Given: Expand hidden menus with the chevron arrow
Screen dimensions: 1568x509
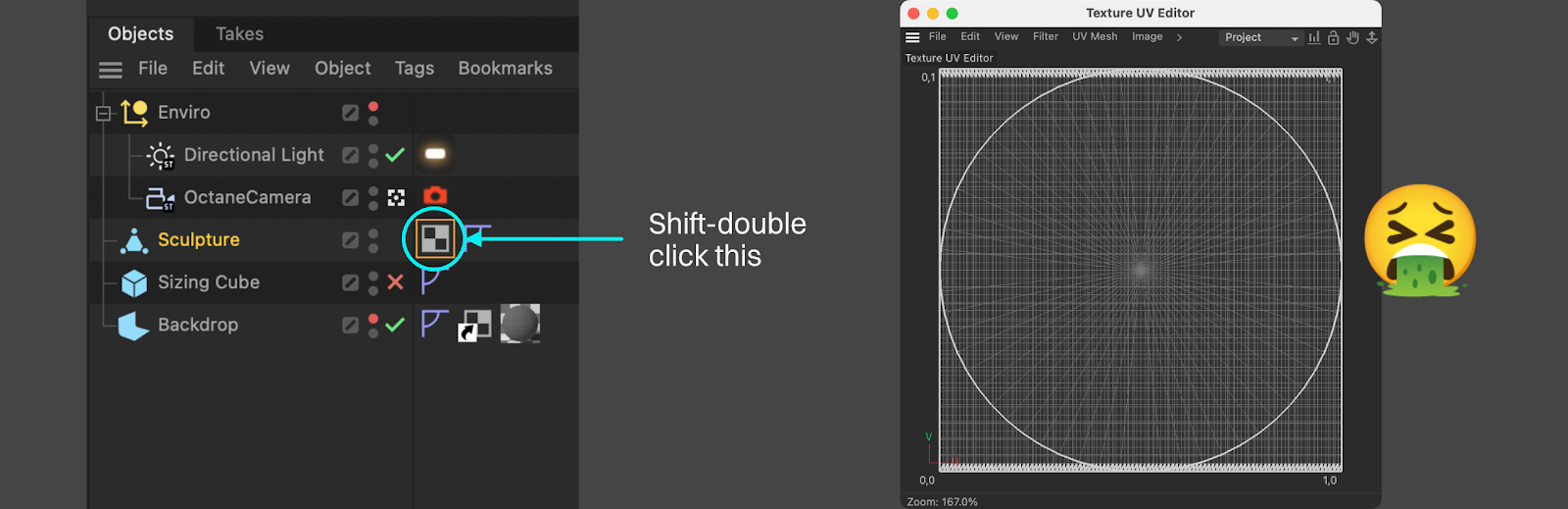Looking at the screenshot, I should (1179, 37).
